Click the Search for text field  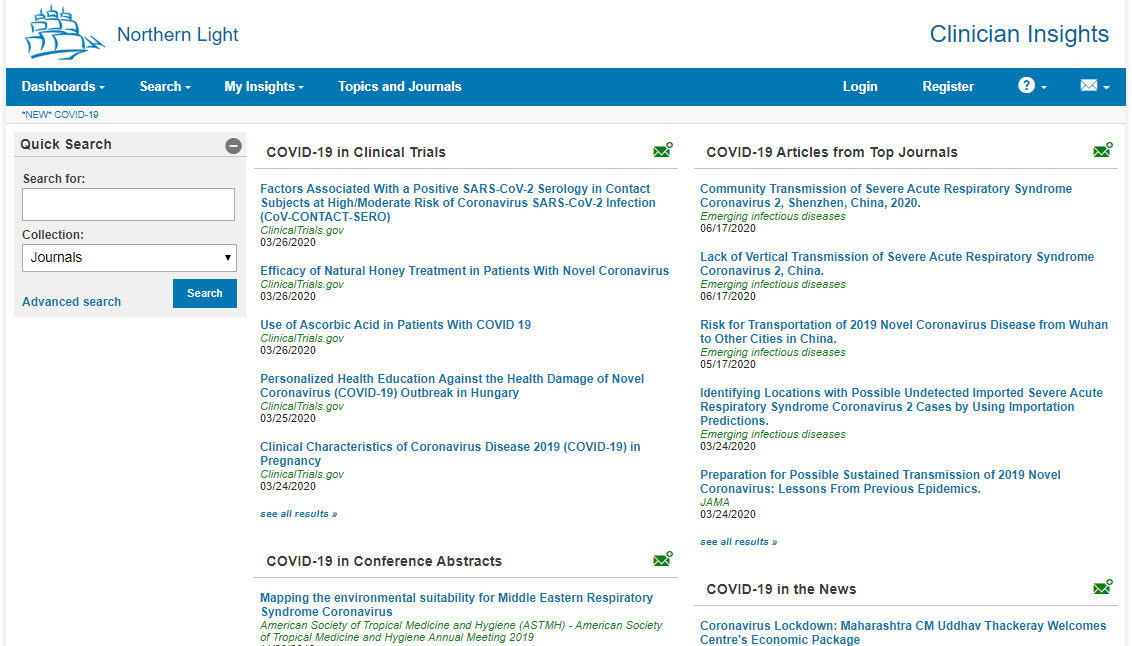coord(128,204)
